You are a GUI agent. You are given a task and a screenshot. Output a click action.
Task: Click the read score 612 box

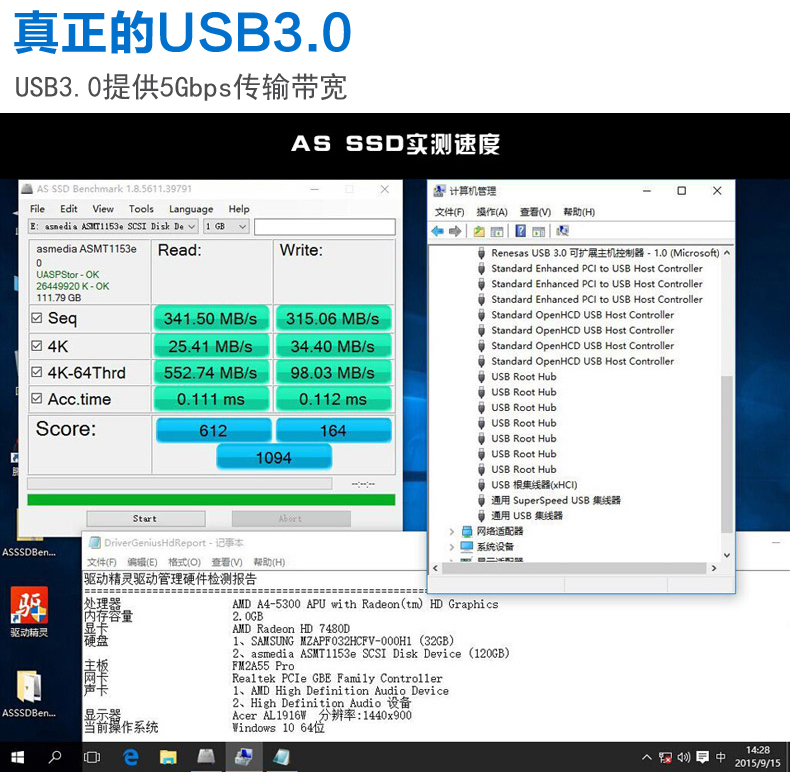click(x=213, y=430)
